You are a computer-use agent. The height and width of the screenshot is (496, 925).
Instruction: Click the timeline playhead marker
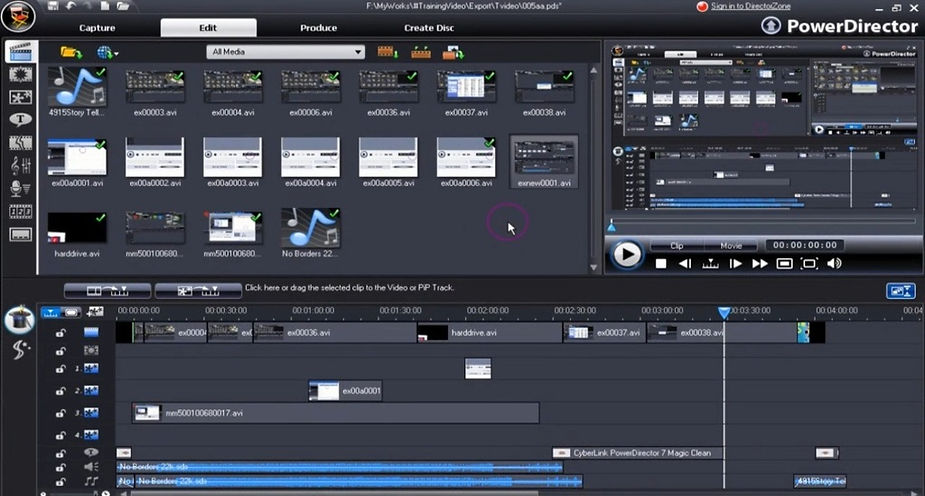724,313
